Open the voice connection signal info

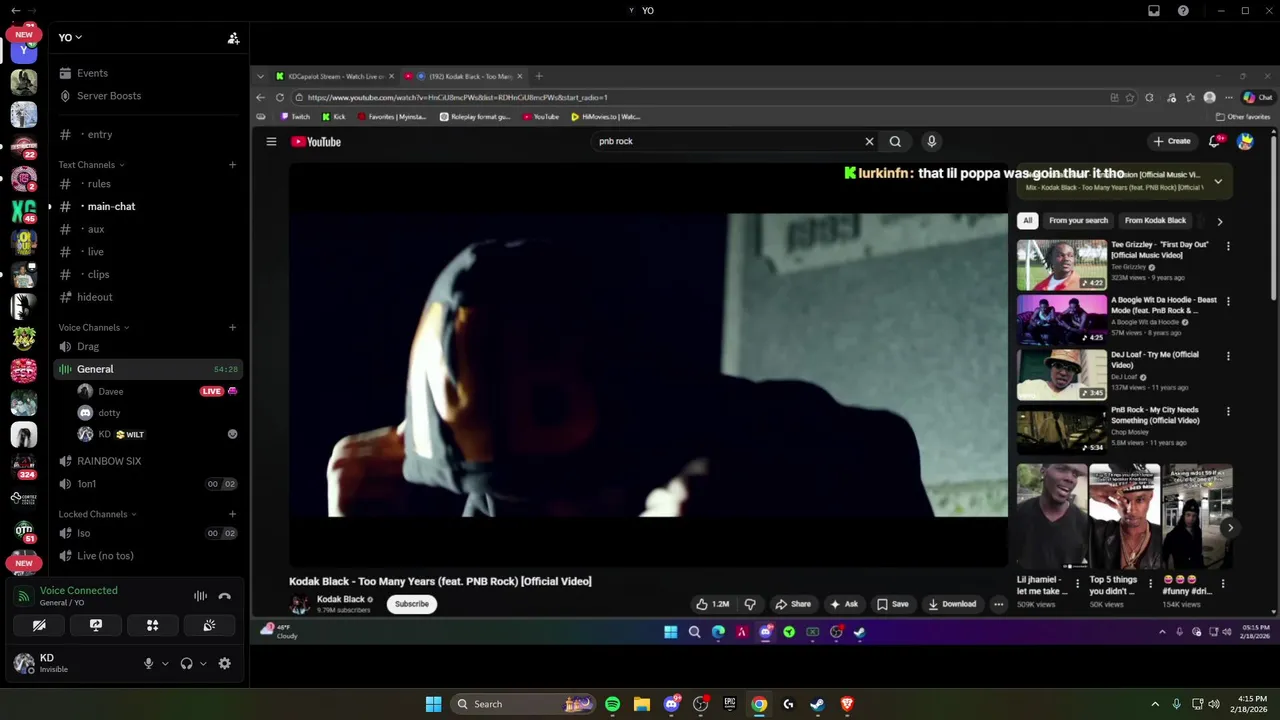(23, 596)
